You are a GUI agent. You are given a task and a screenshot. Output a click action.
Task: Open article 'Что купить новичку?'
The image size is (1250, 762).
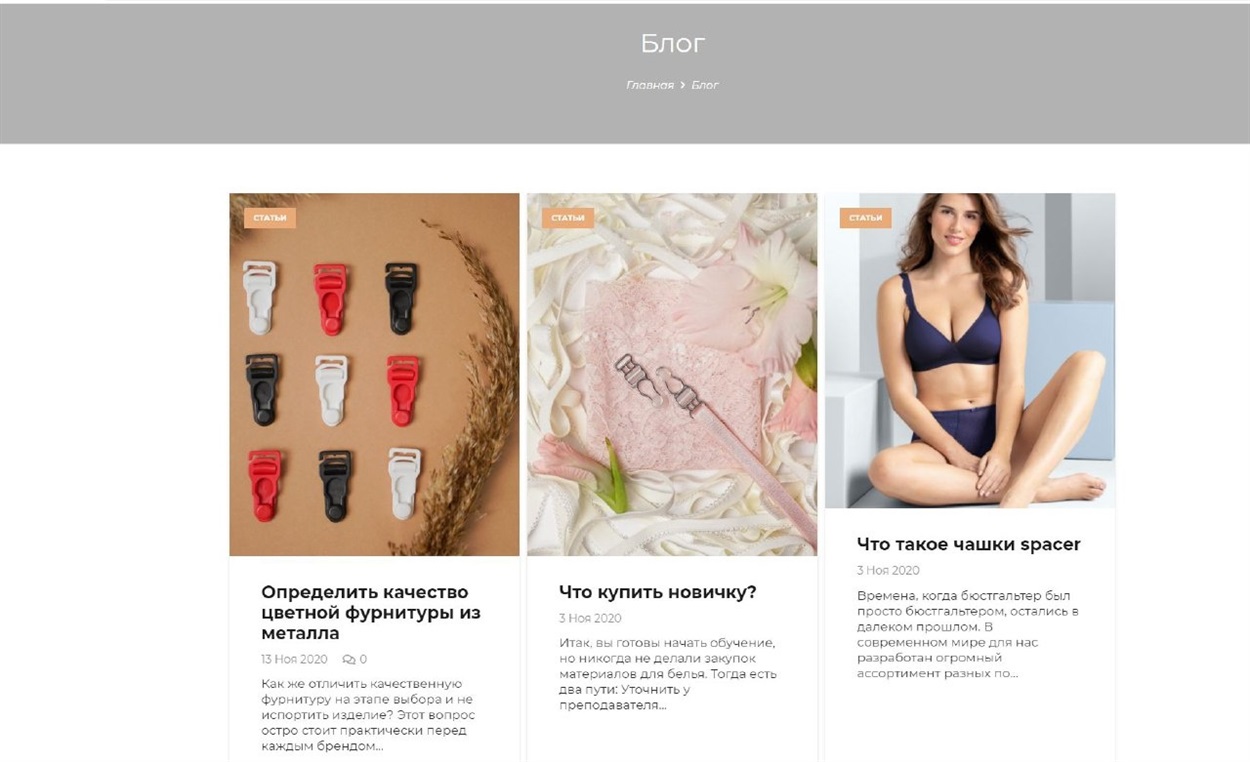[658, 592]
